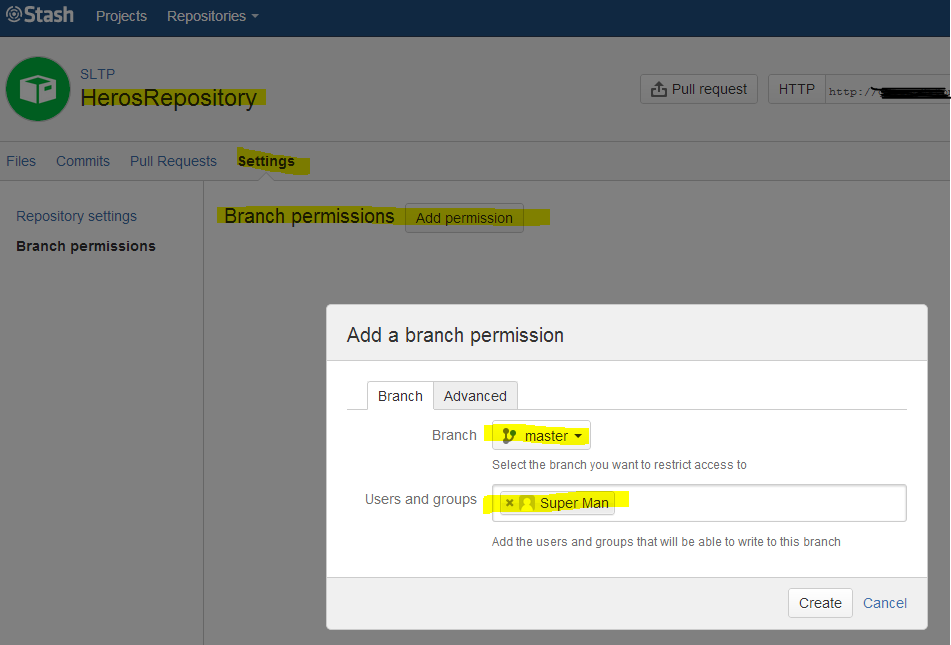Click the Add permission button
951x645 pixels.
click(x=463, y=218)
